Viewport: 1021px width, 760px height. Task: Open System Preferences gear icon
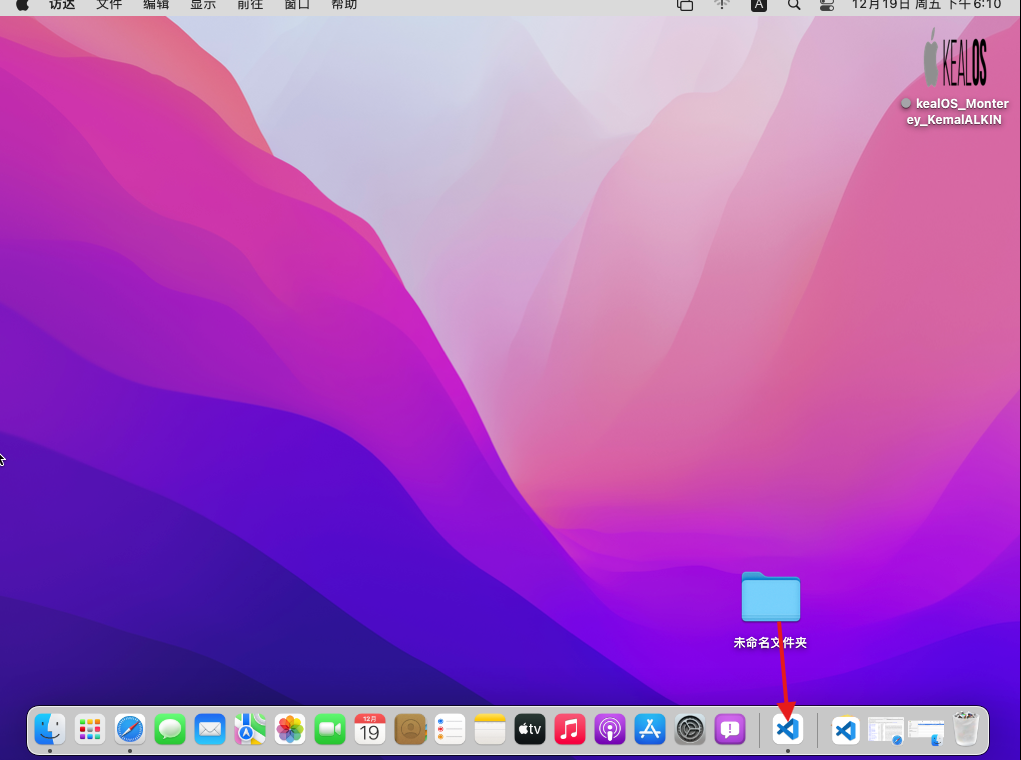pyautogui.click(x=691, y=730)
